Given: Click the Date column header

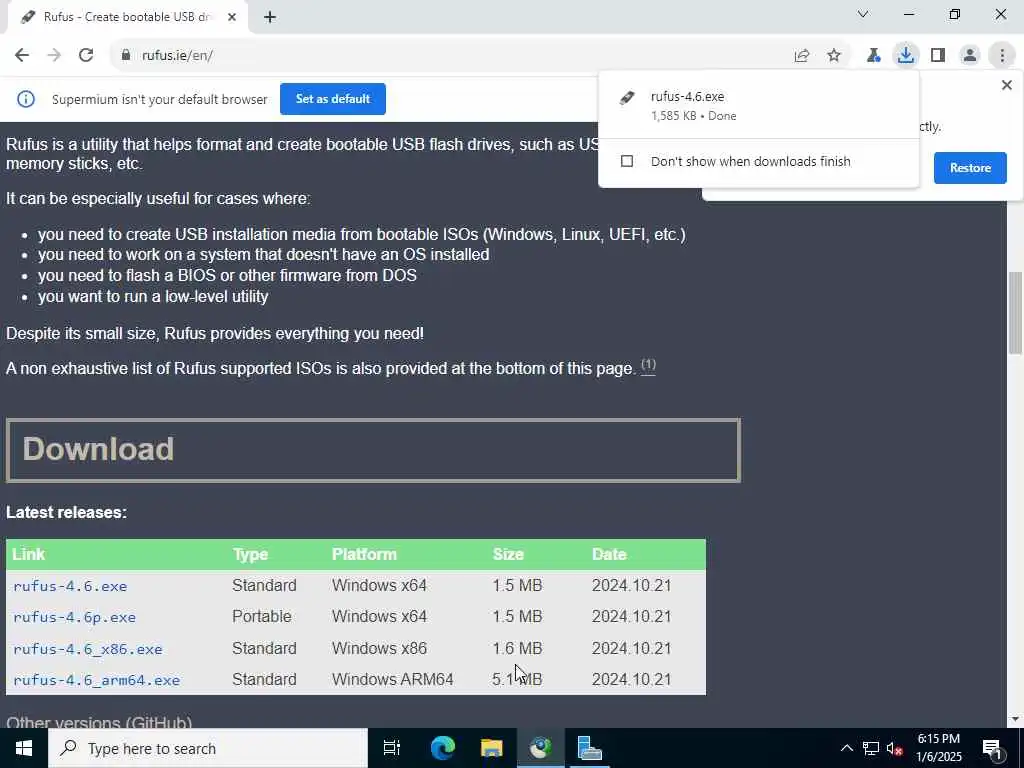Looking at the screenshot, I should (609, 554).
